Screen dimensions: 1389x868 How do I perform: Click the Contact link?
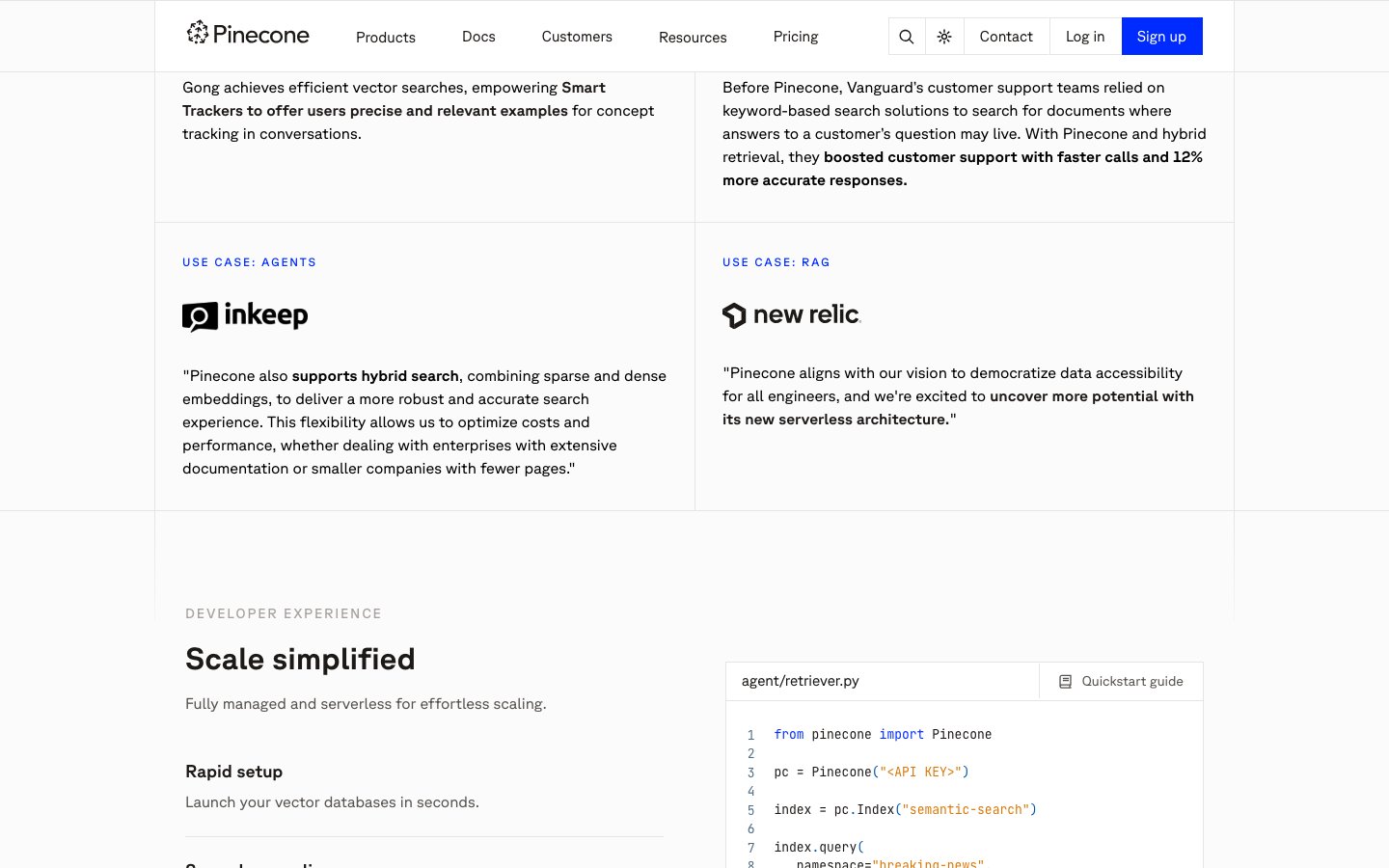1005,37
